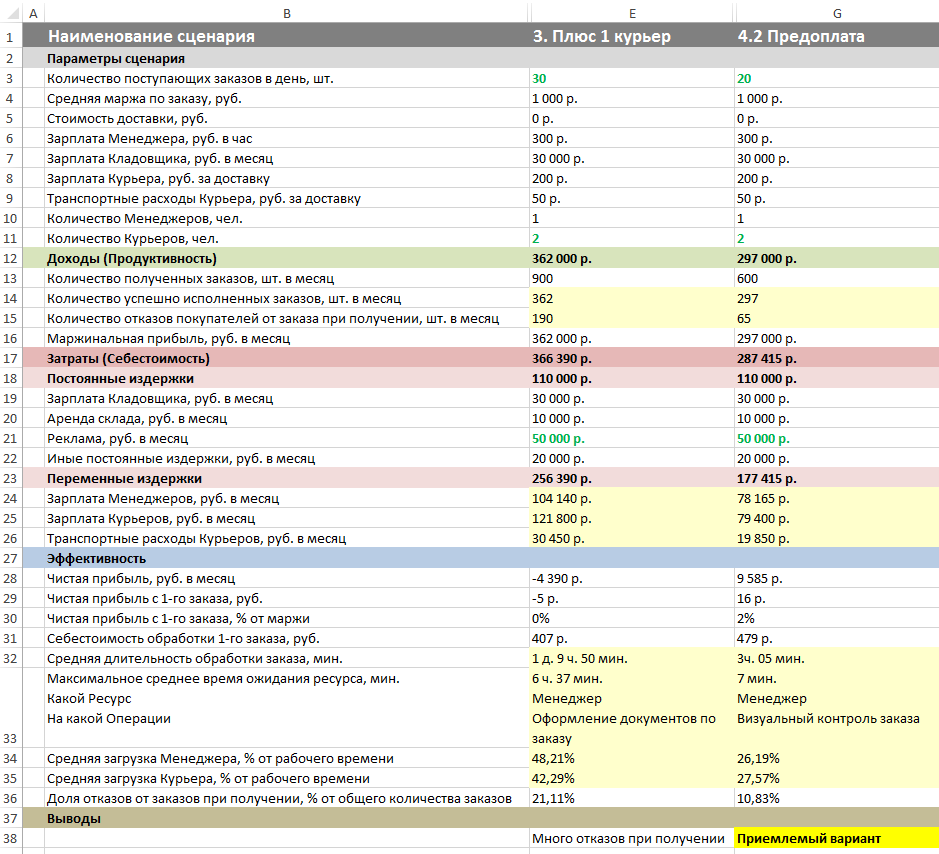The image size is (939, 854).
Task: Click cell 'Много отказов при получении'
Action: pyautogui.click(x=628, y=838)
